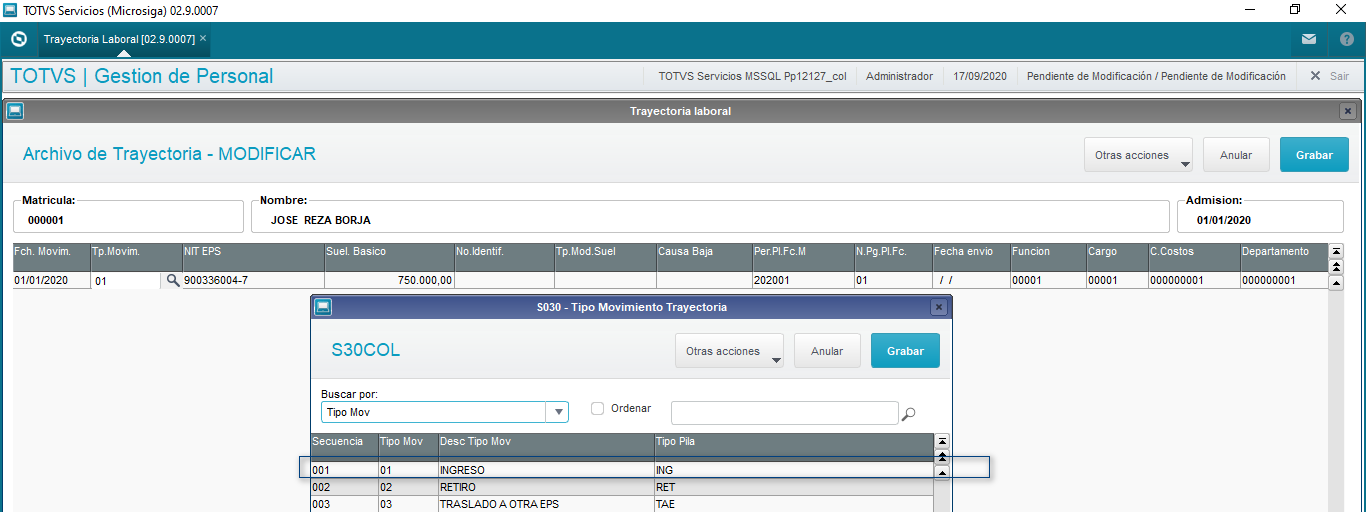Screen dimensions: 1366x512
Task: Close the Trayectoria Laboral tab with its x
Action: [203, 38]
